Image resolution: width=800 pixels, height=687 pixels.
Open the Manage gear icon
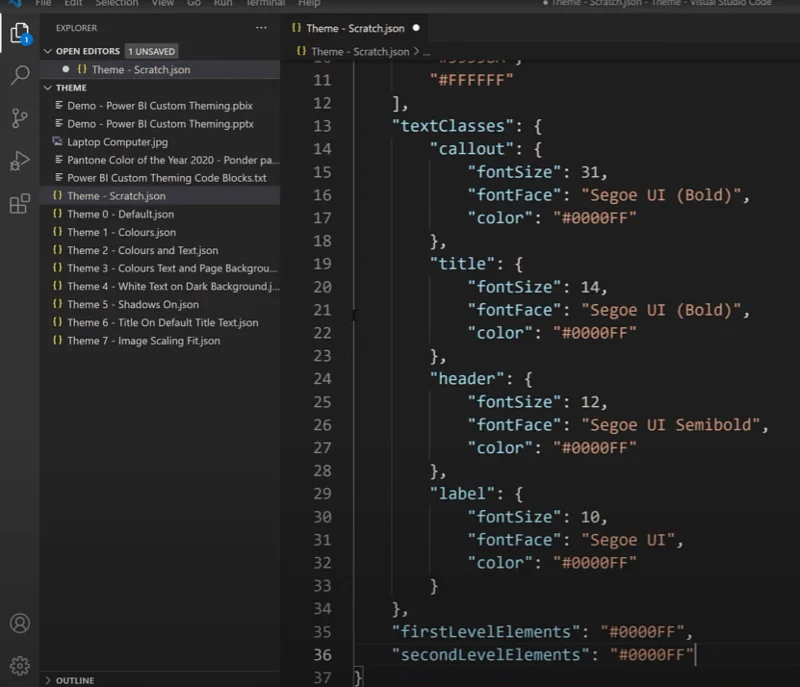20,666
